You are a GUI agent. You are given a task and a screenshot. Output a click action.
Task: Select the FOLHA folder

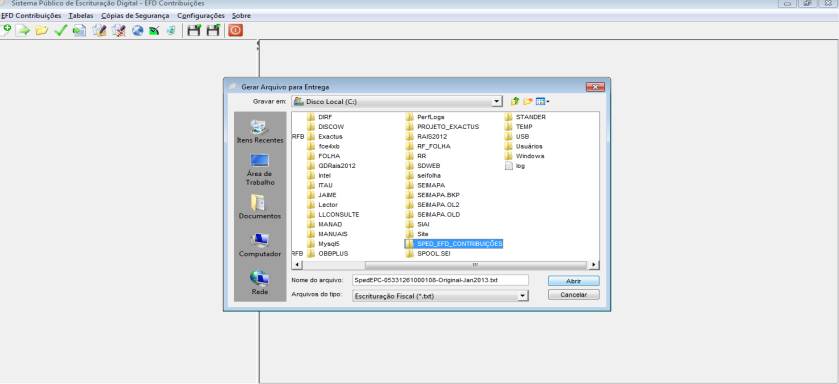(x=323, y=156)
